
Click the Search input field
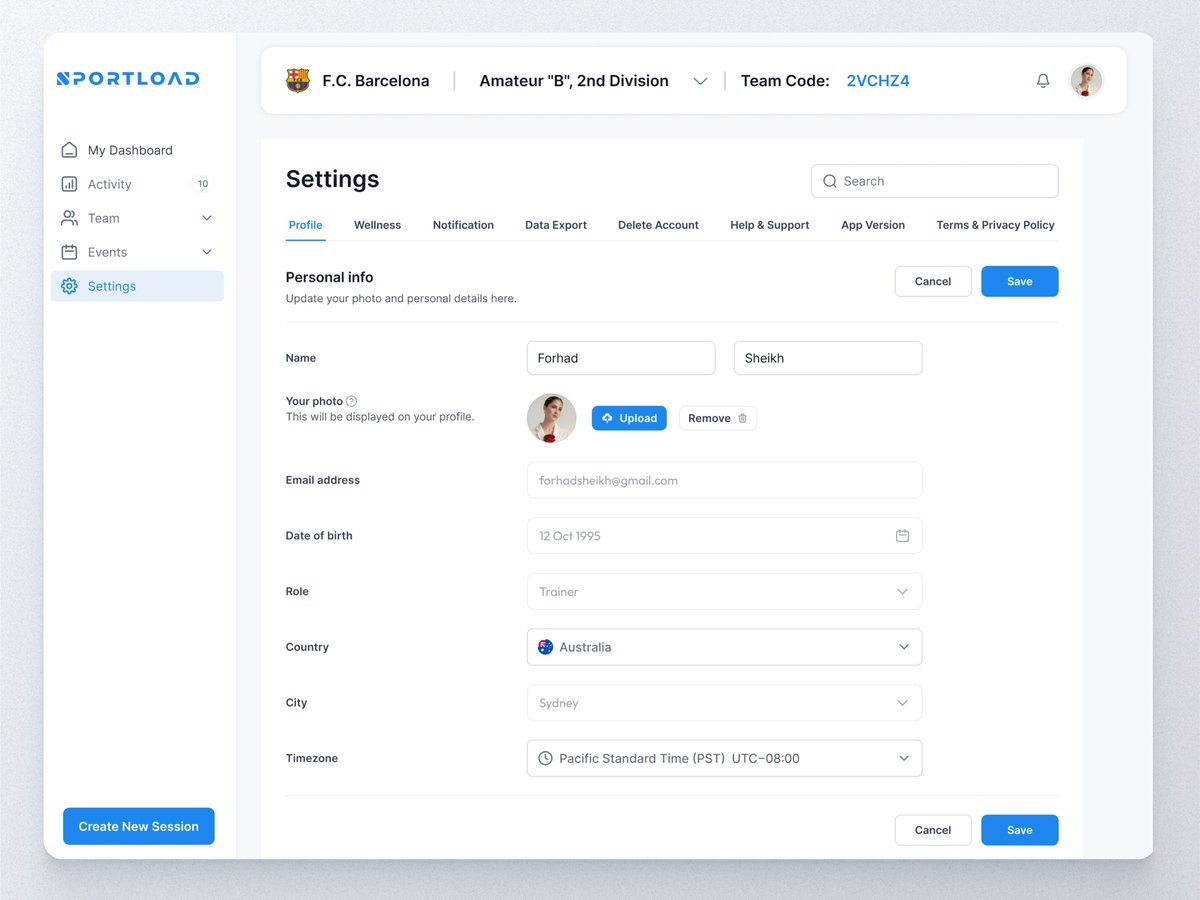click(935, 181)
